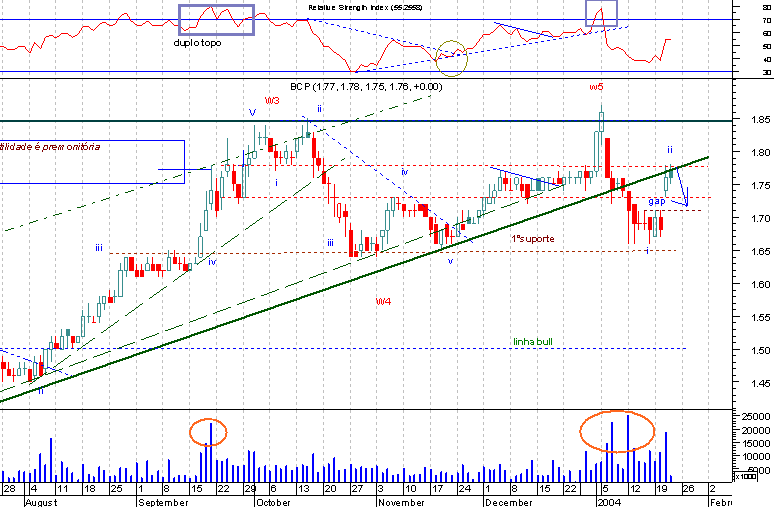The width and height of the screenshot is (774, 507).
Task: Click the BCP price header with OHLC values
Action: click(366, 87)
